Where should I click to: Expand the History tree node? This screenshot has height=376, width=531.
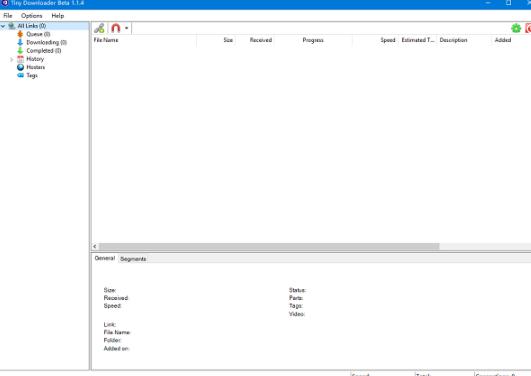pyautogui.click(x=12, y=59)
